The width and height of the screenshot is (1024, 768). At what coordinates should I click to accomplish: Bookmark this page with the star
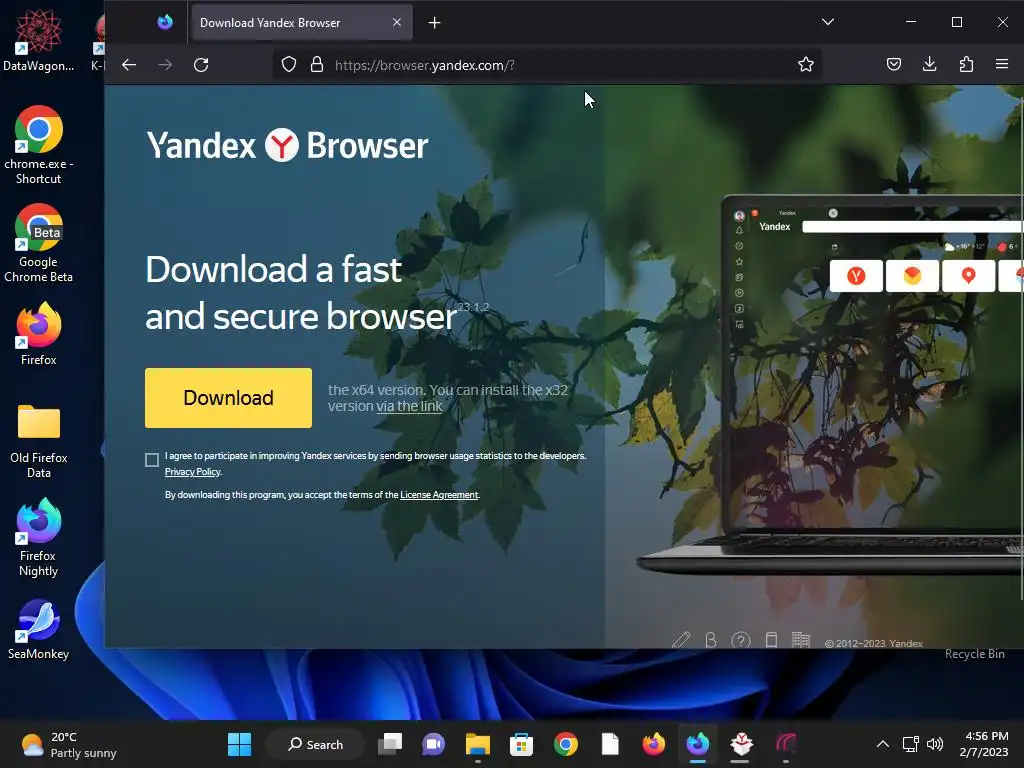point(806,65)
